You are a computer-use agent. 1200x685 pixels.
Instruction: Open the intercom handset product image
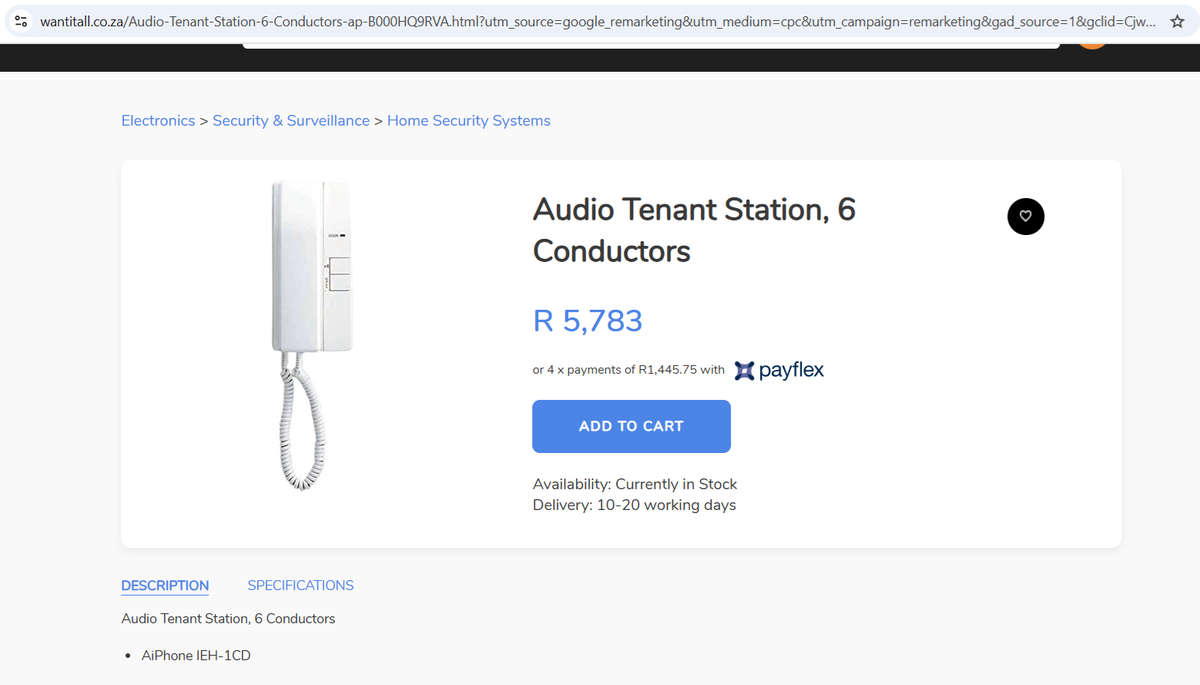311,335
